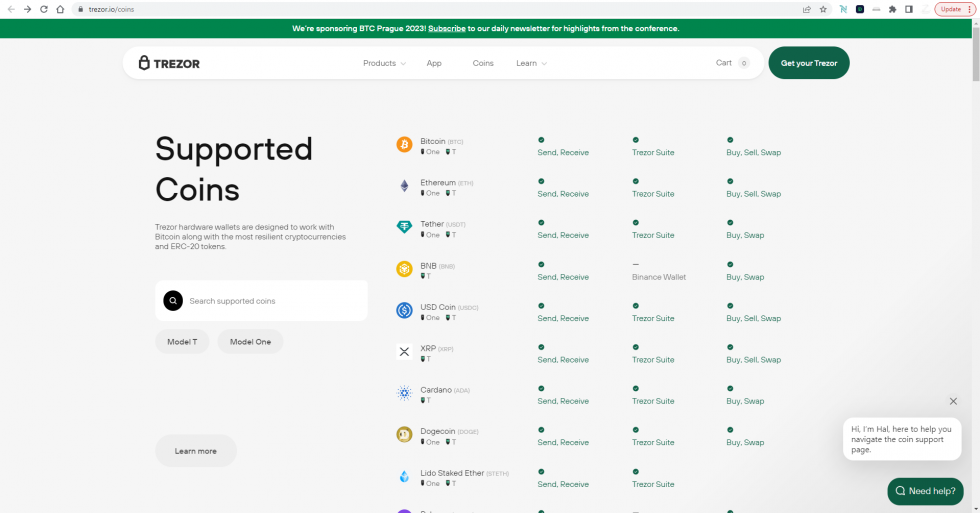Reload the page
This screenshot has height=513, width=980.
[44, 9]
